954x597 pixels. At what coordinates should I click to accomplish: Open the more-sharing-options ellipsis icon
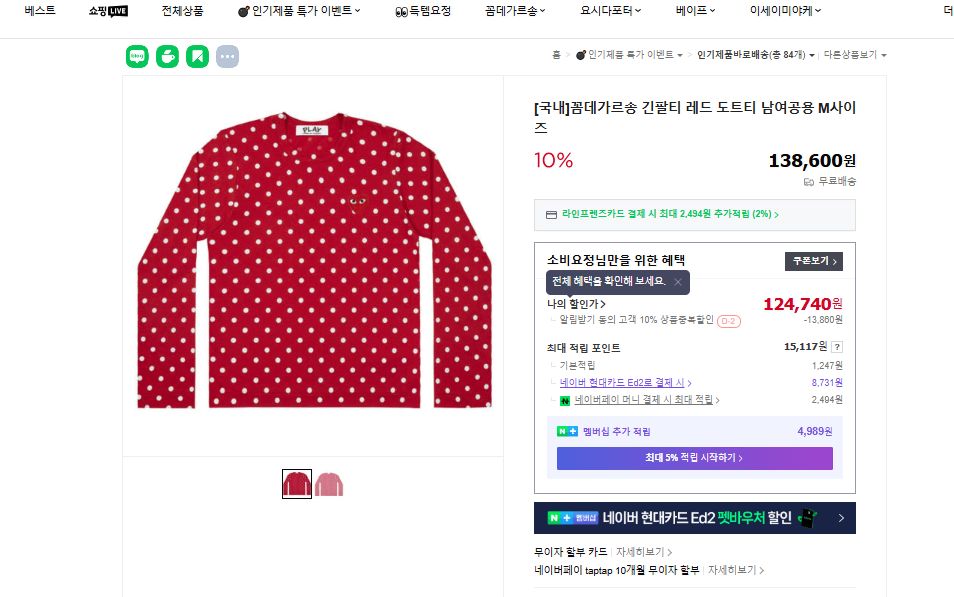pyautogui.click(x=227, y=56)
